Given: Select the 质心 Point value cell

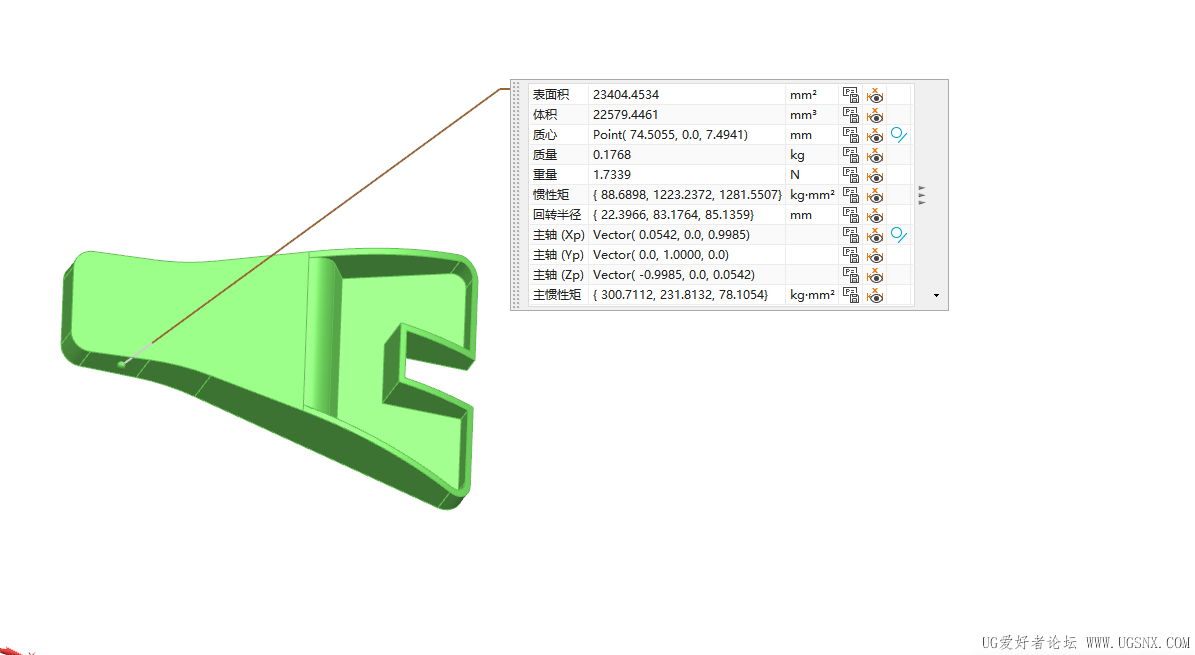Looking at the screenshot, I should click(687, 135).
